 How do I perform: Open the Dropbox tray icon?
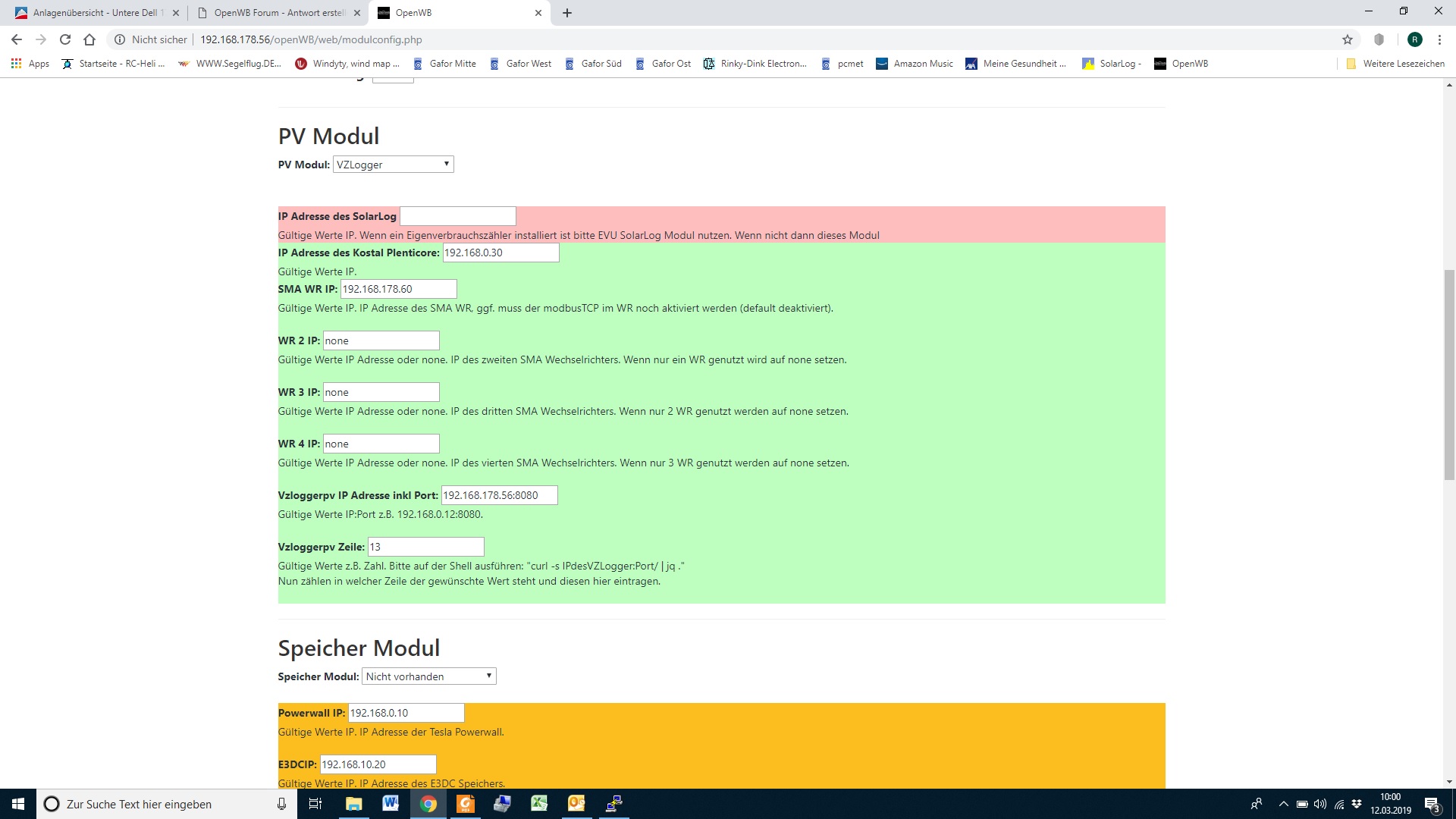[1357, 804]
